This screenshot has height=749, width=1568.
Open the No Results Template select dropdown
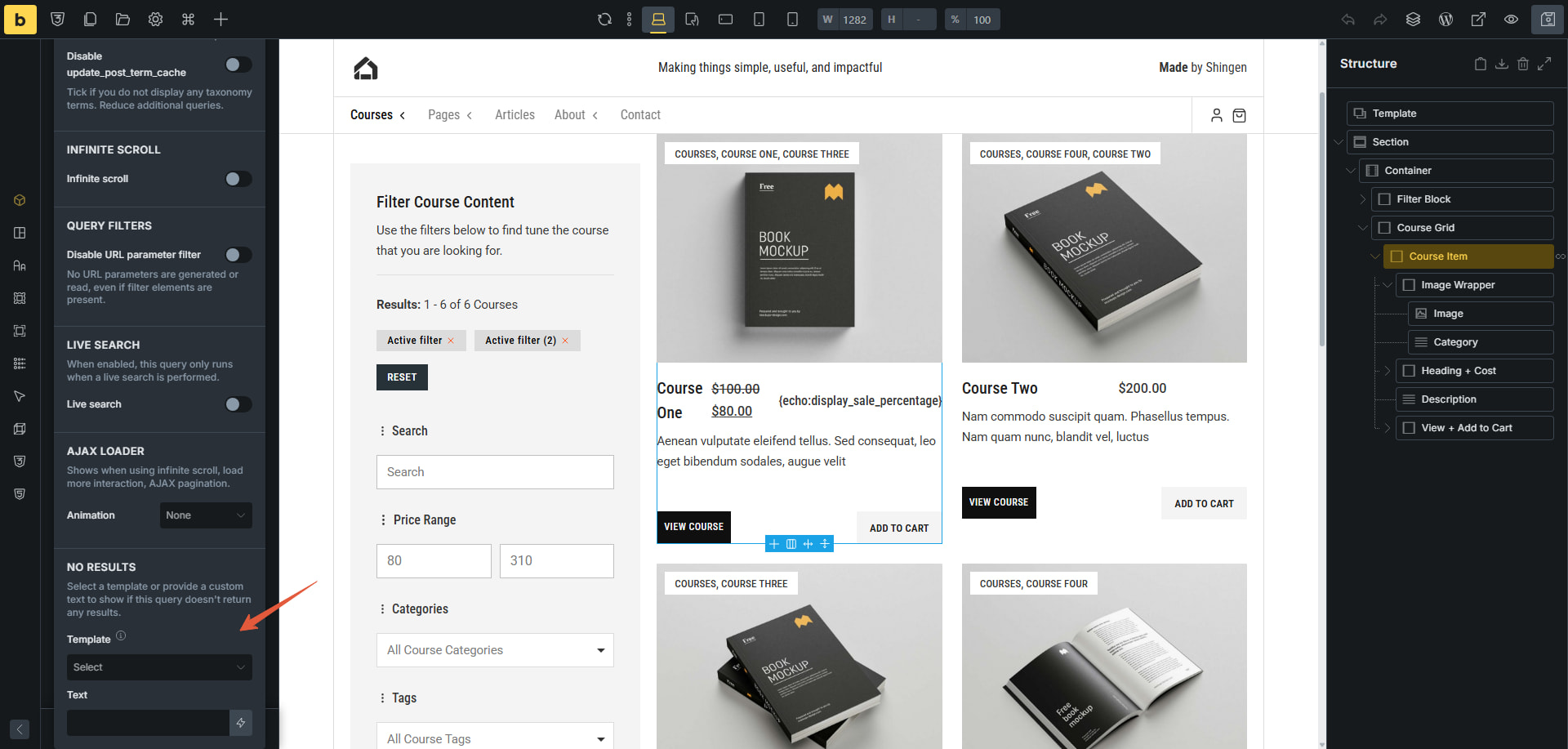click(x=159, y=667)
